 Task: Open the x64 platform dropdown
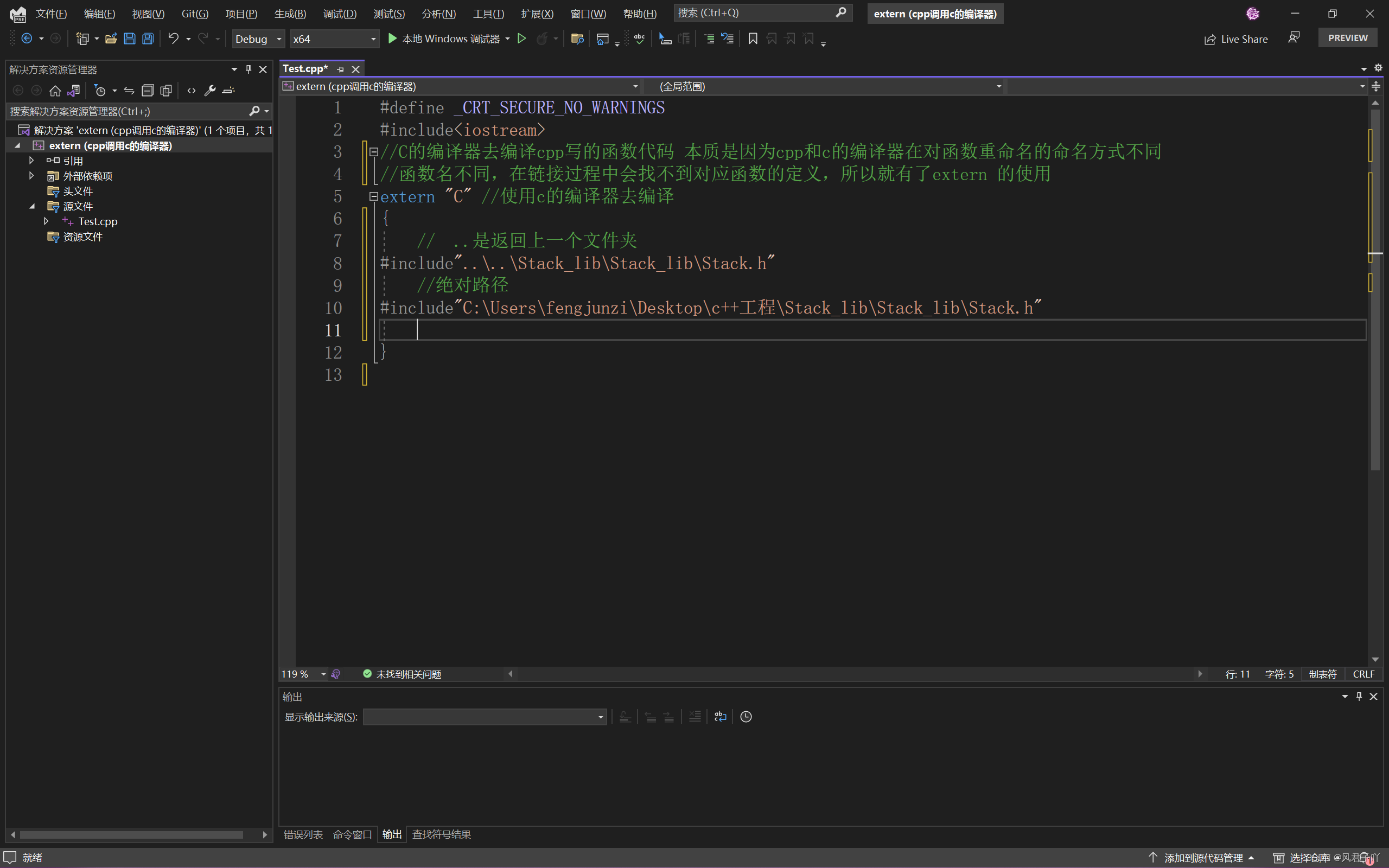pyautogui.click(x=334, y=39)
